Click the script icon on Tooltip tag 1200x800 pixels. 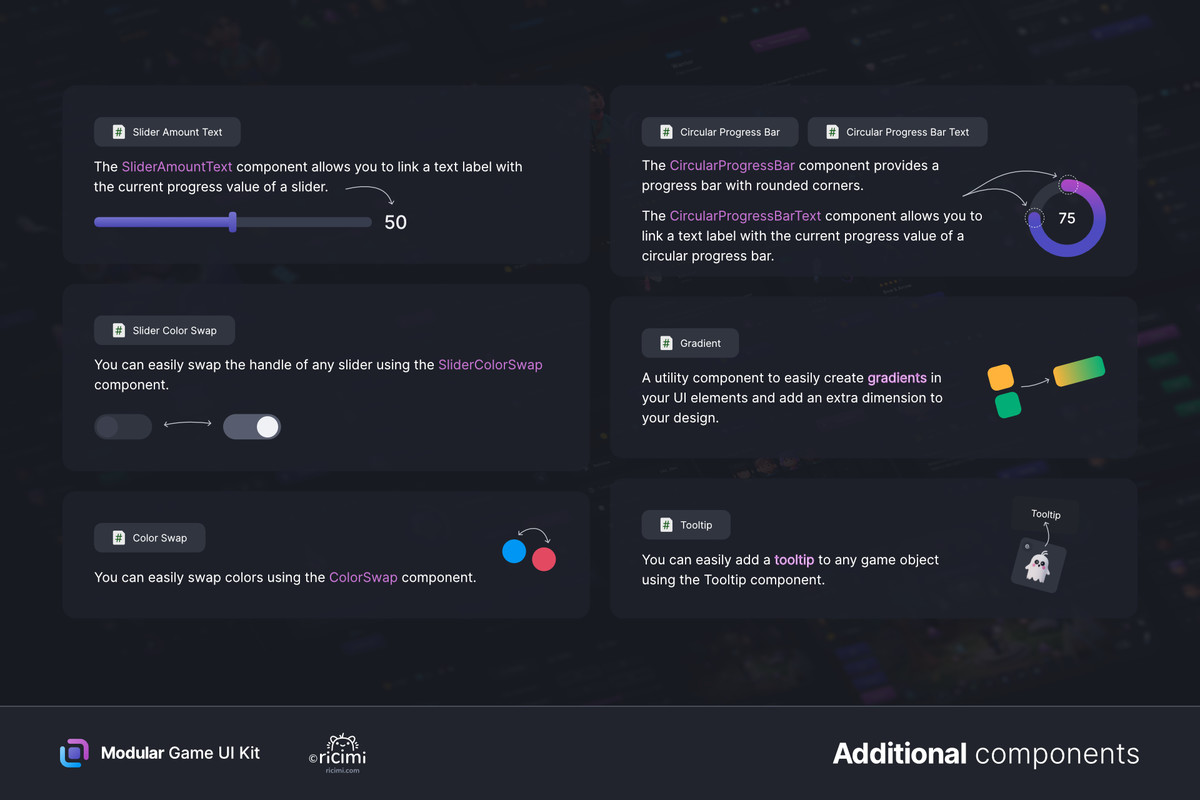click(x=666, y=525)
